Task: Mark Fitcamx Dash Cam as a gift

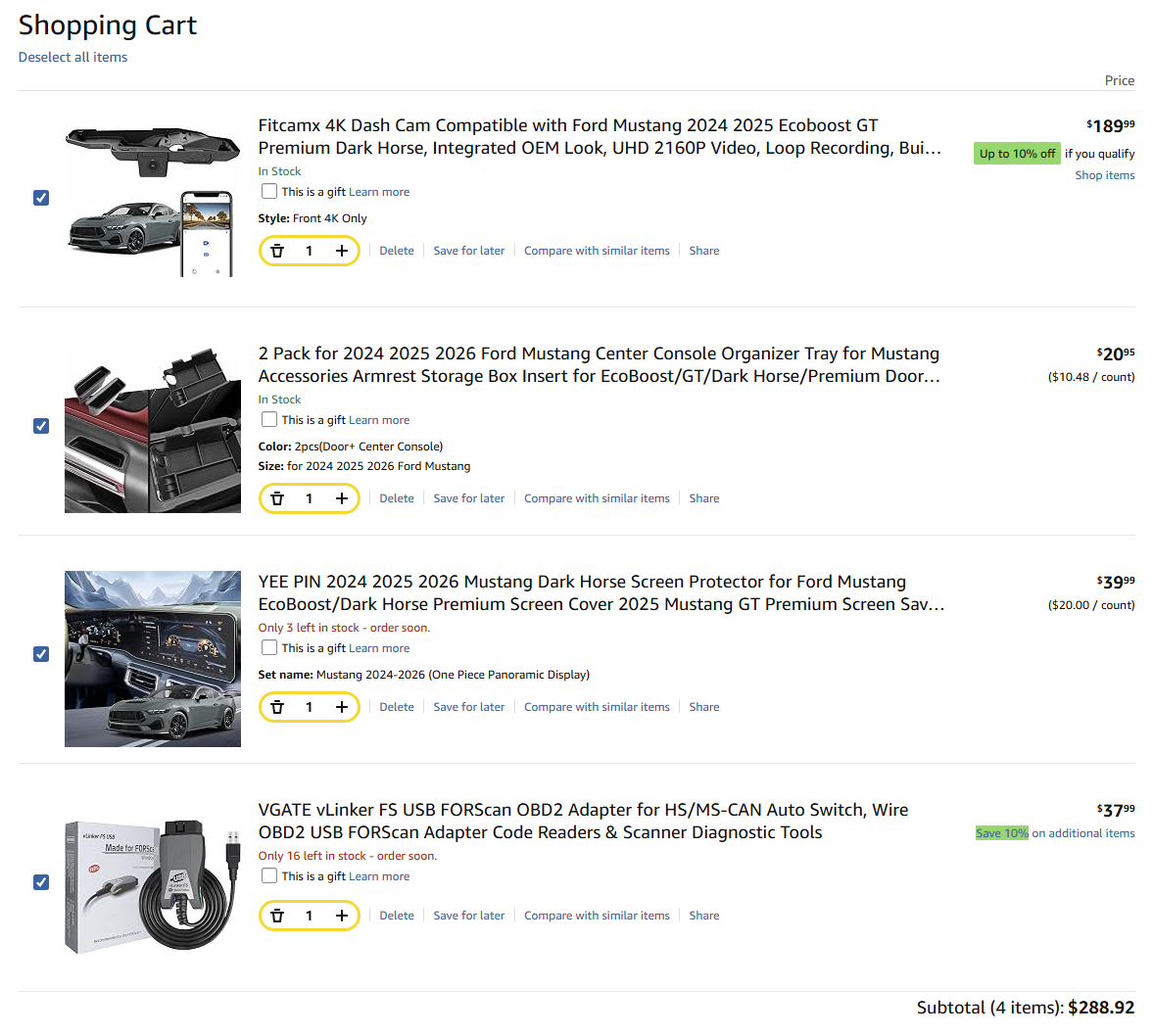Action: pyautogui.click(x=269, y=191)
